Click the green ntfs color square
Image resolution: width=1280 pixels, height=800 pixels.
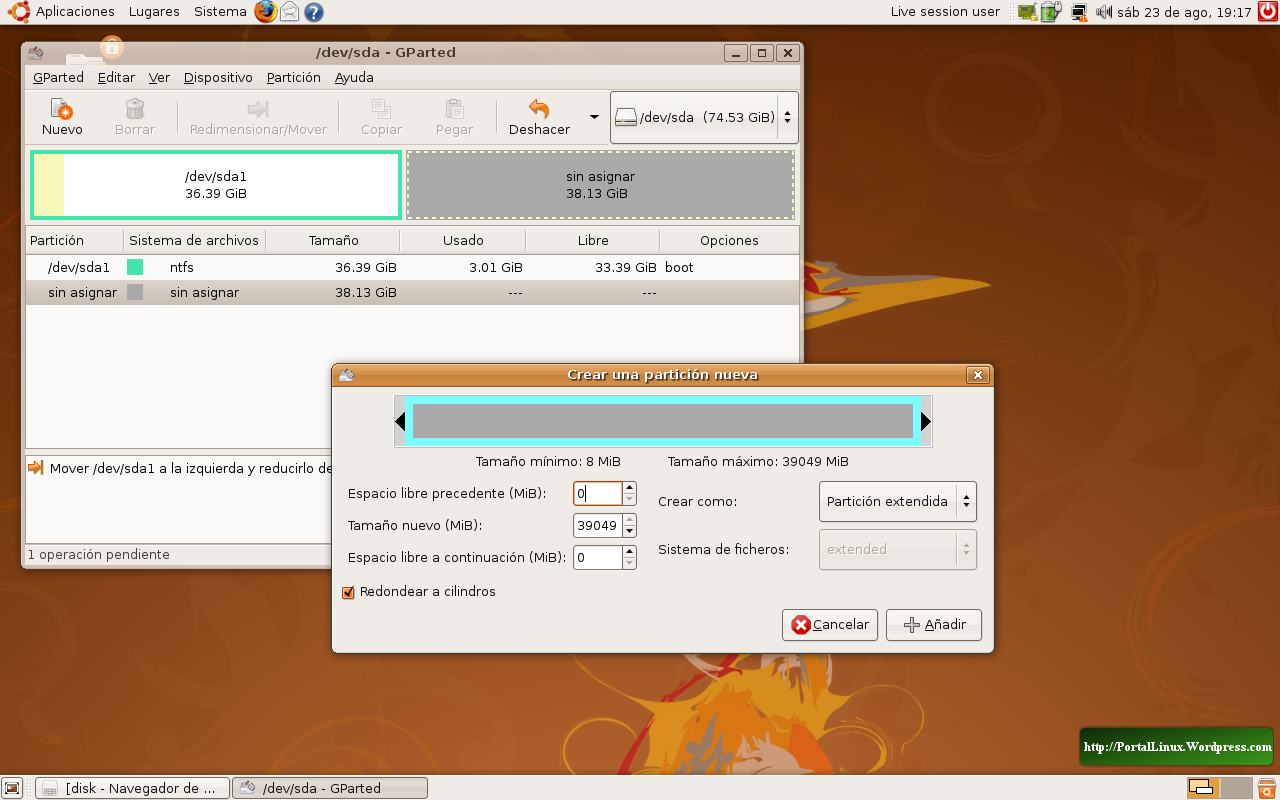pyautogui.click(x=135, y=267)
